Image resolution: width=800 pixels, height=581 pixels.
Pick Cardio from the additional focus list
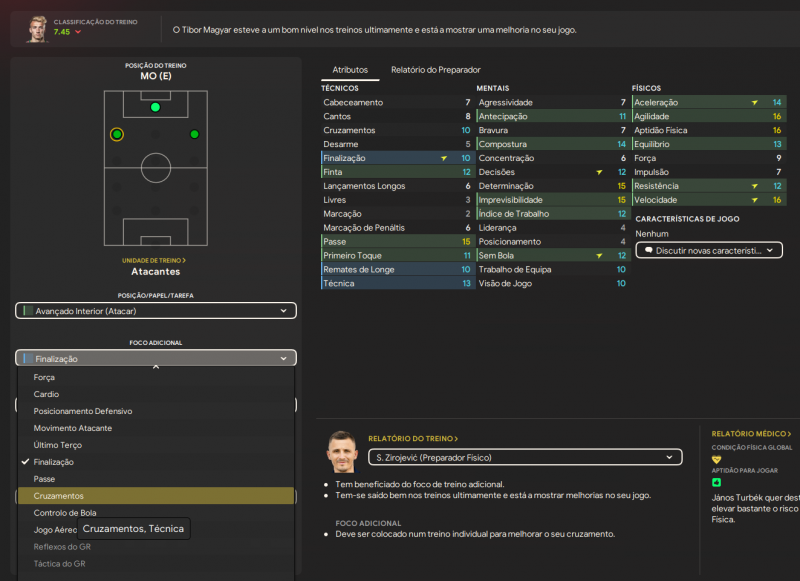[x=46, y=394]
